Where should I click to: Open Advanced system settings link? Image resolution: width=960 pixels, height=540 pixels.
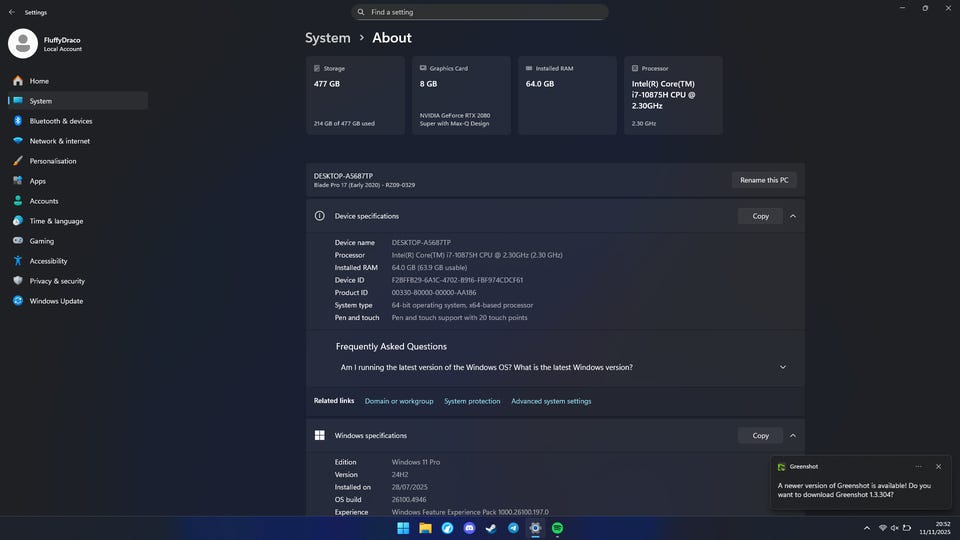pos(551,401)
